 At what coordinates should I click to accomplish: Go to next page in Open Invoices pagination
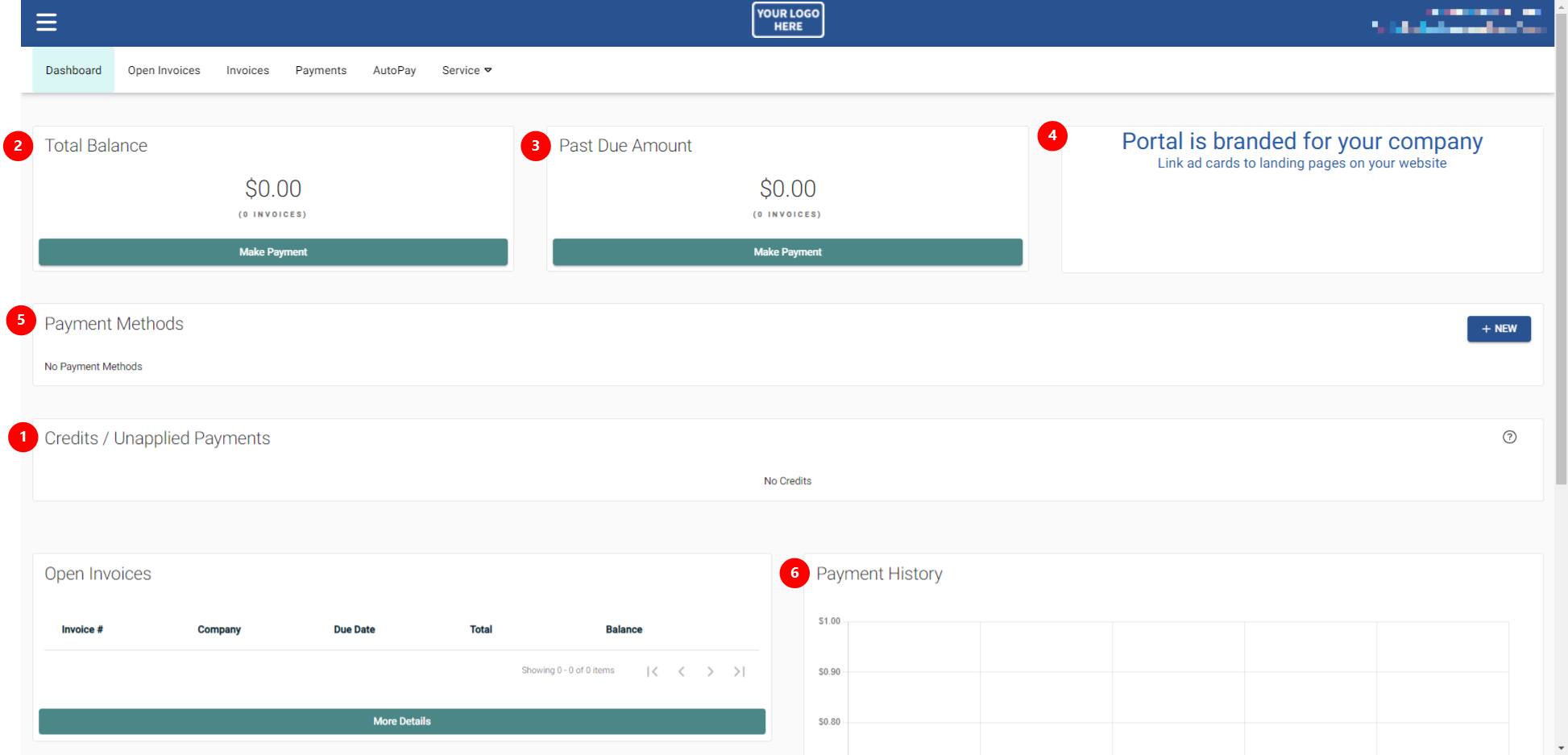tap(711, 670)
